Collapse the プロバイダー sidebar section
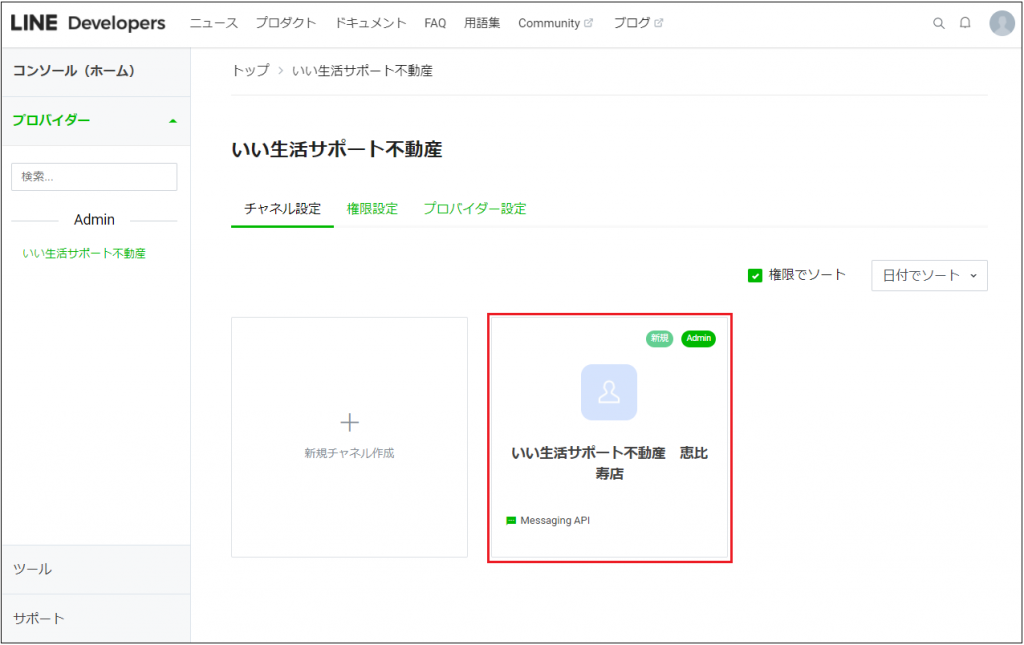The width and height of the screenshot is (1024, 645). click(95, 121)
